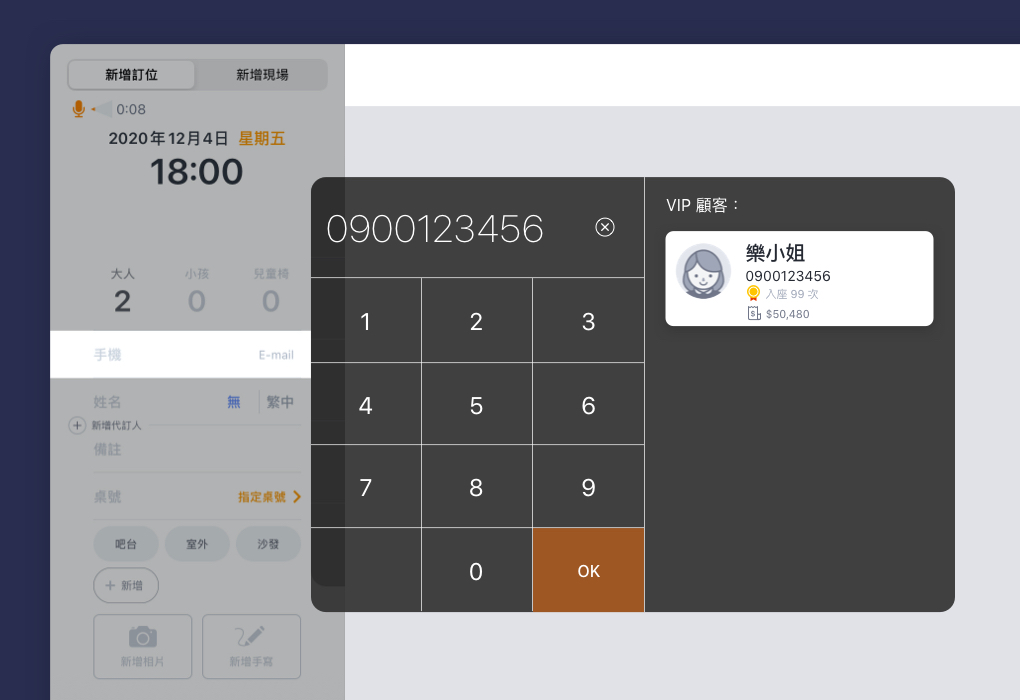1020x700 pixels.
Task: Open the 無 title selector next to name
Action: (x=234, y=402)
